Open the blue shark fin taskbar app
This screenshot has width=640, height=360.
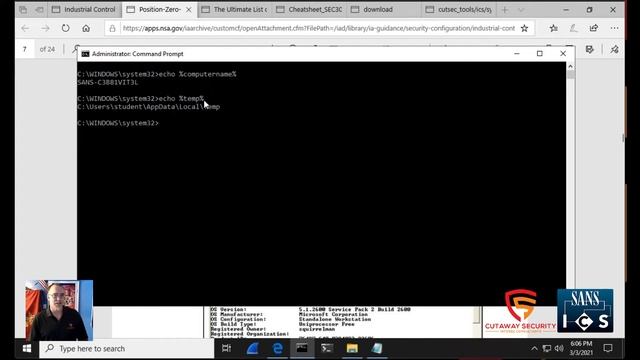pyautogui.click(x=252, y=348)
